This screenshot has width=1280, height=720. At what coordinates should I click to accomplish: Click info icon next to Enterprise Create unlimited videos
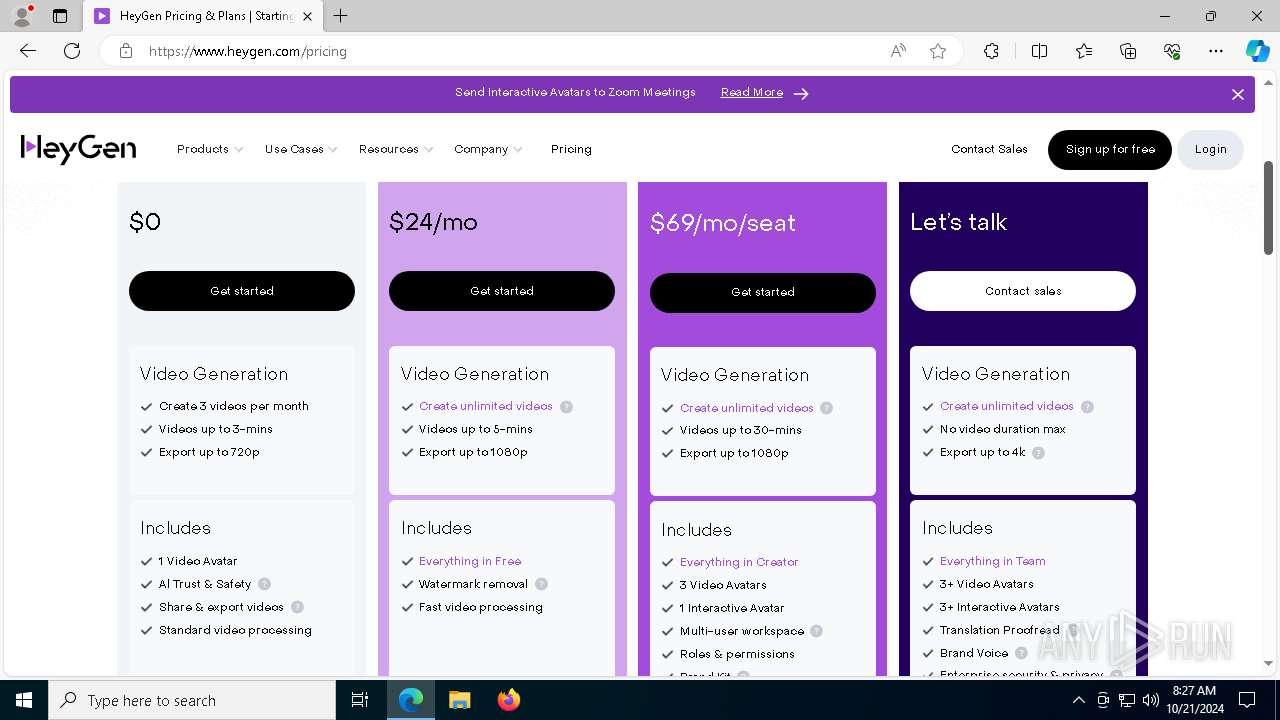(1087, 407)
